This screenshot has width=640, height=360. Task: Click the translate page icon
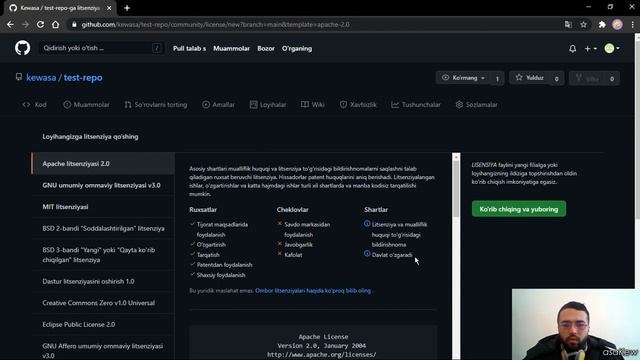click(x=568, y=24)
